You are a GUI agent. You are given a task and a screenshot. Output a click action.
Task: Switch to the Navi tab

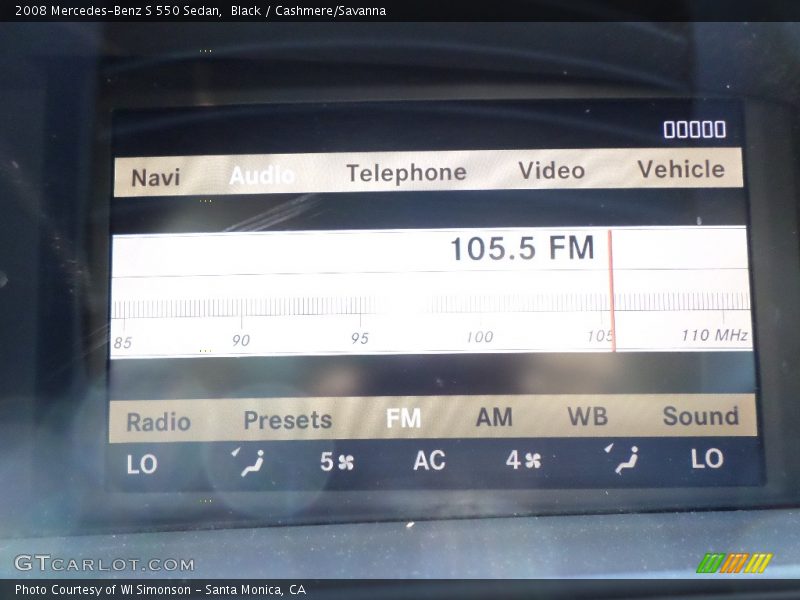coord(156,177)
